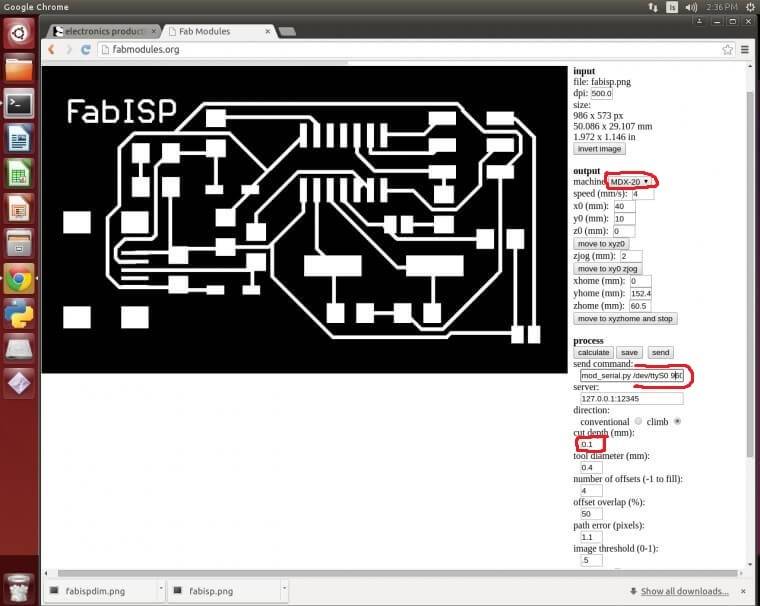The image size is (760, 606).
Task: Open a new Chrome tab
Action: pos(287,32)
